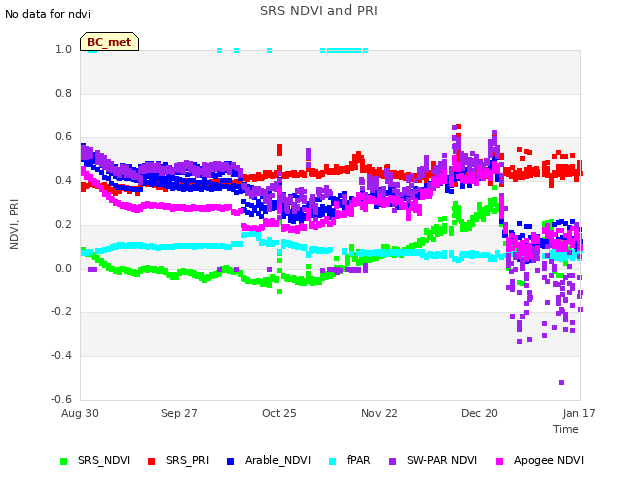Click the Dec 20 x-axis tick label
This screenshot has width=640, height=480.
(479, 413)
